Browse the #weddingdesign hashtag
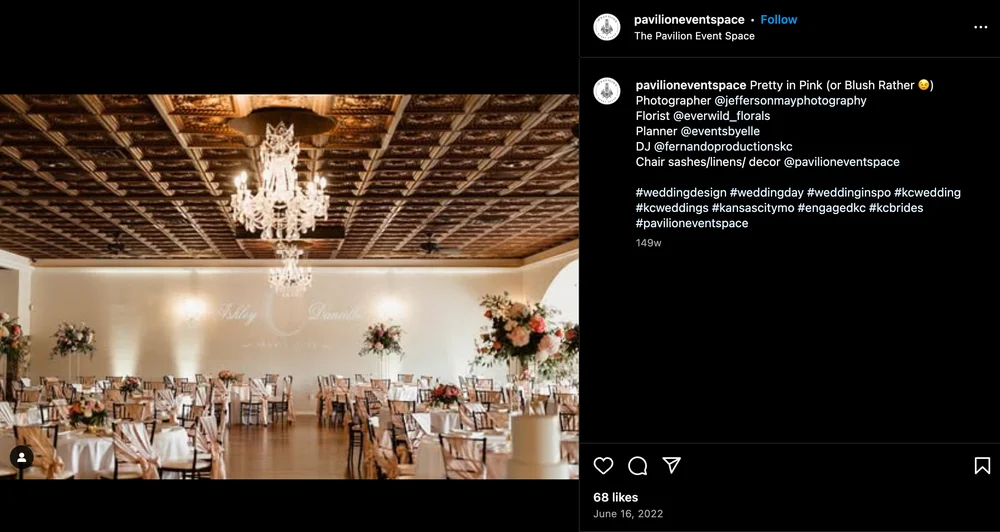This screenshot has height=532, width=1000. click(x=681, y=193)
